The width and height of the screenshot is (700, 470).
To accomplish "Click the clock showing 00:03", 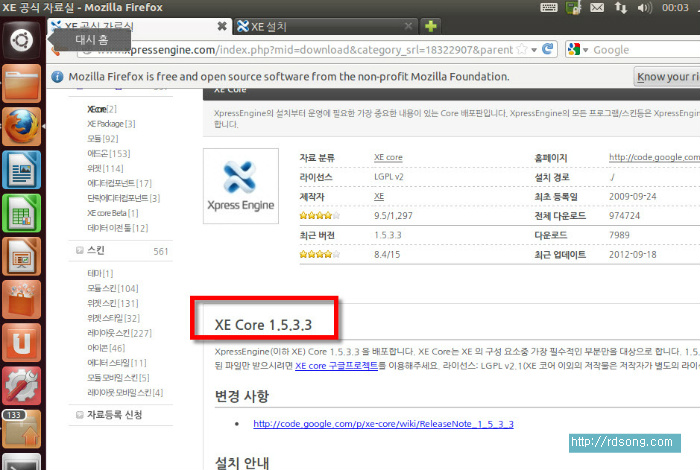I will pos(675,8).
